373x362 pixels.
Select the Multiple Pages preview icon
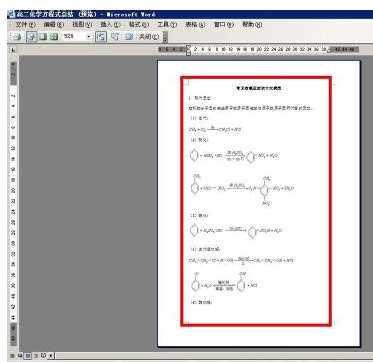pyautogui.click(x=54, y=37)
